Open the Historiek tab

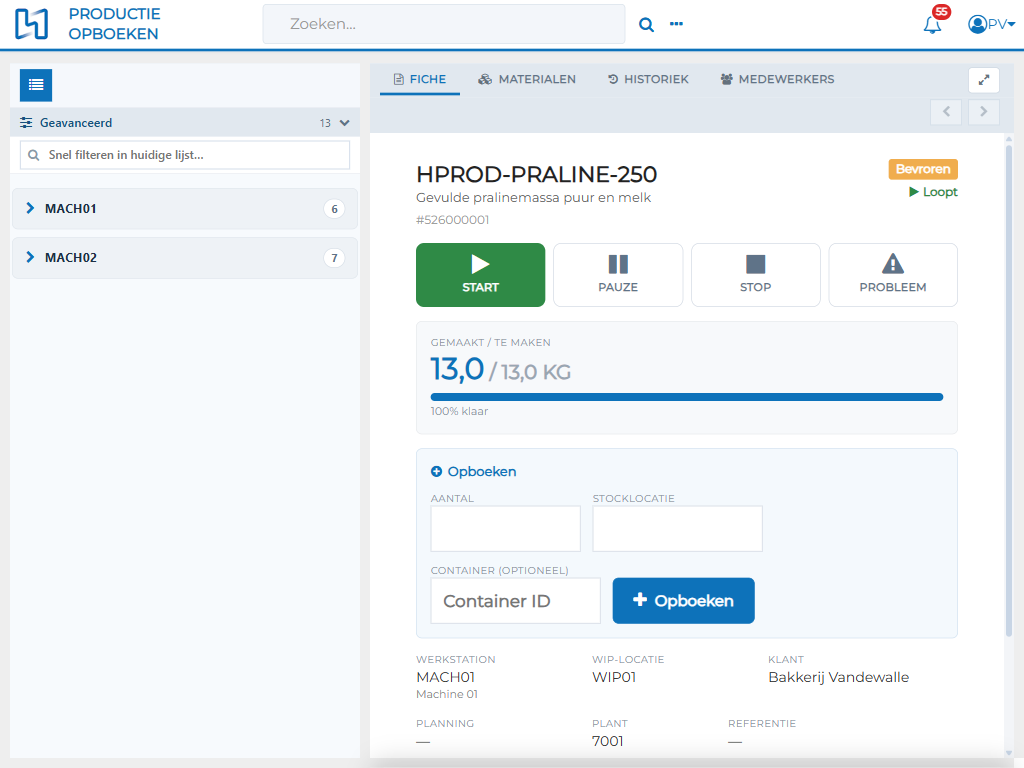tap(648, 80)
